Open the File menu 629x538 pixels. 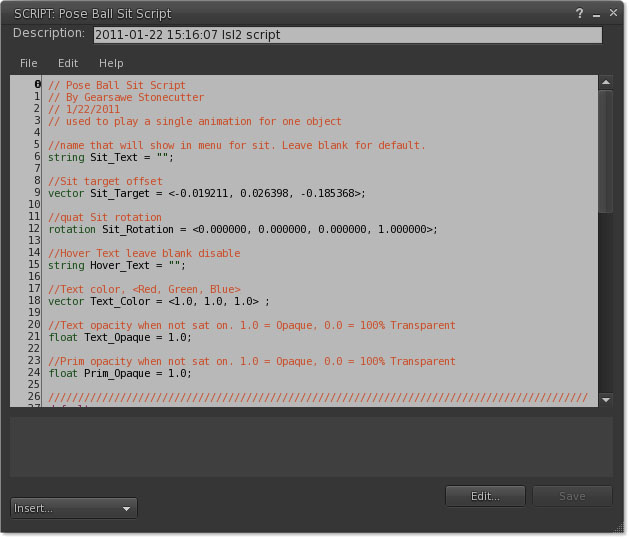click(x=29, y=63)
